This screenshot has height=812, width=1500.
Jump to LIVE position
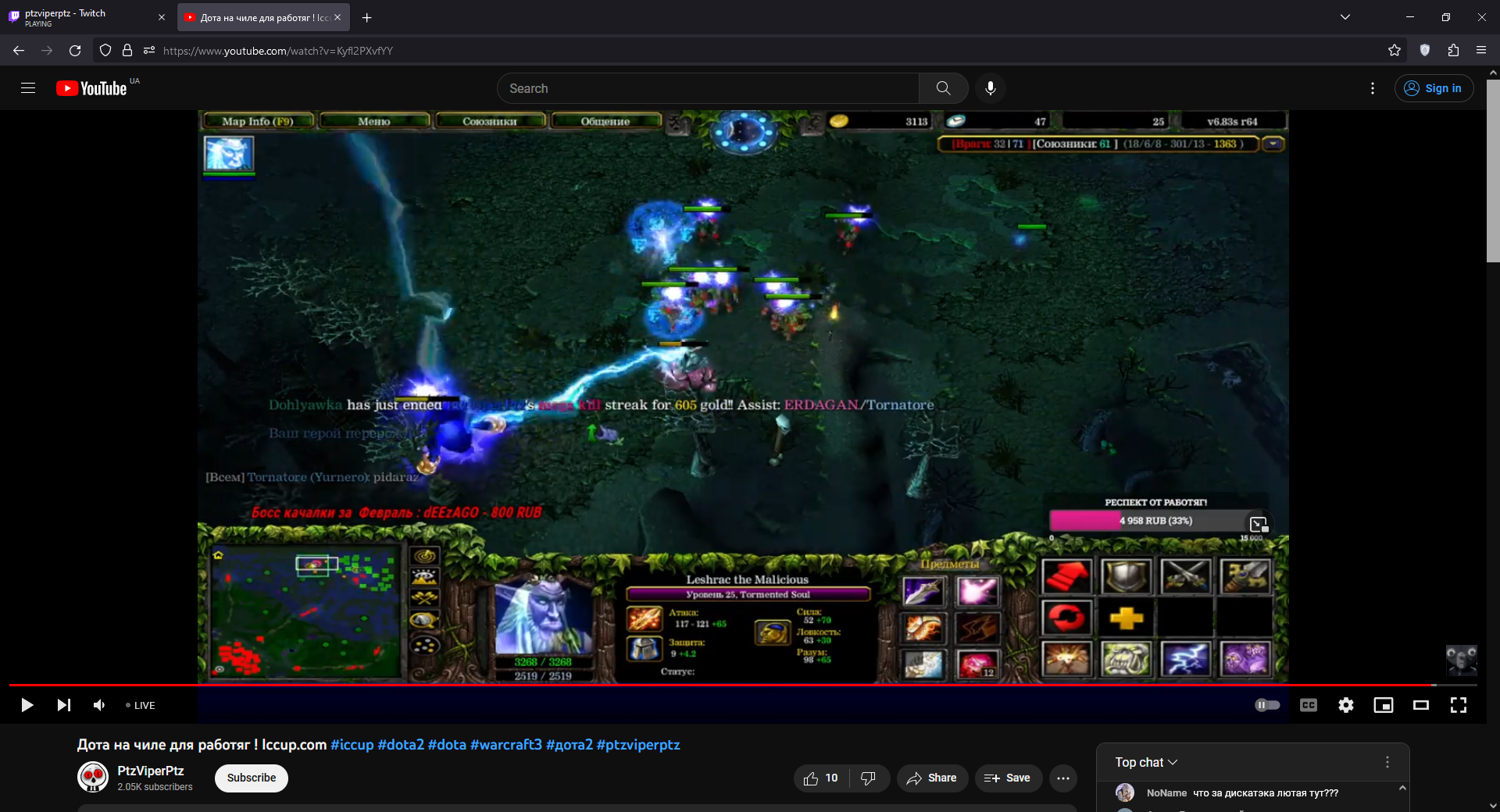point(141,705)
